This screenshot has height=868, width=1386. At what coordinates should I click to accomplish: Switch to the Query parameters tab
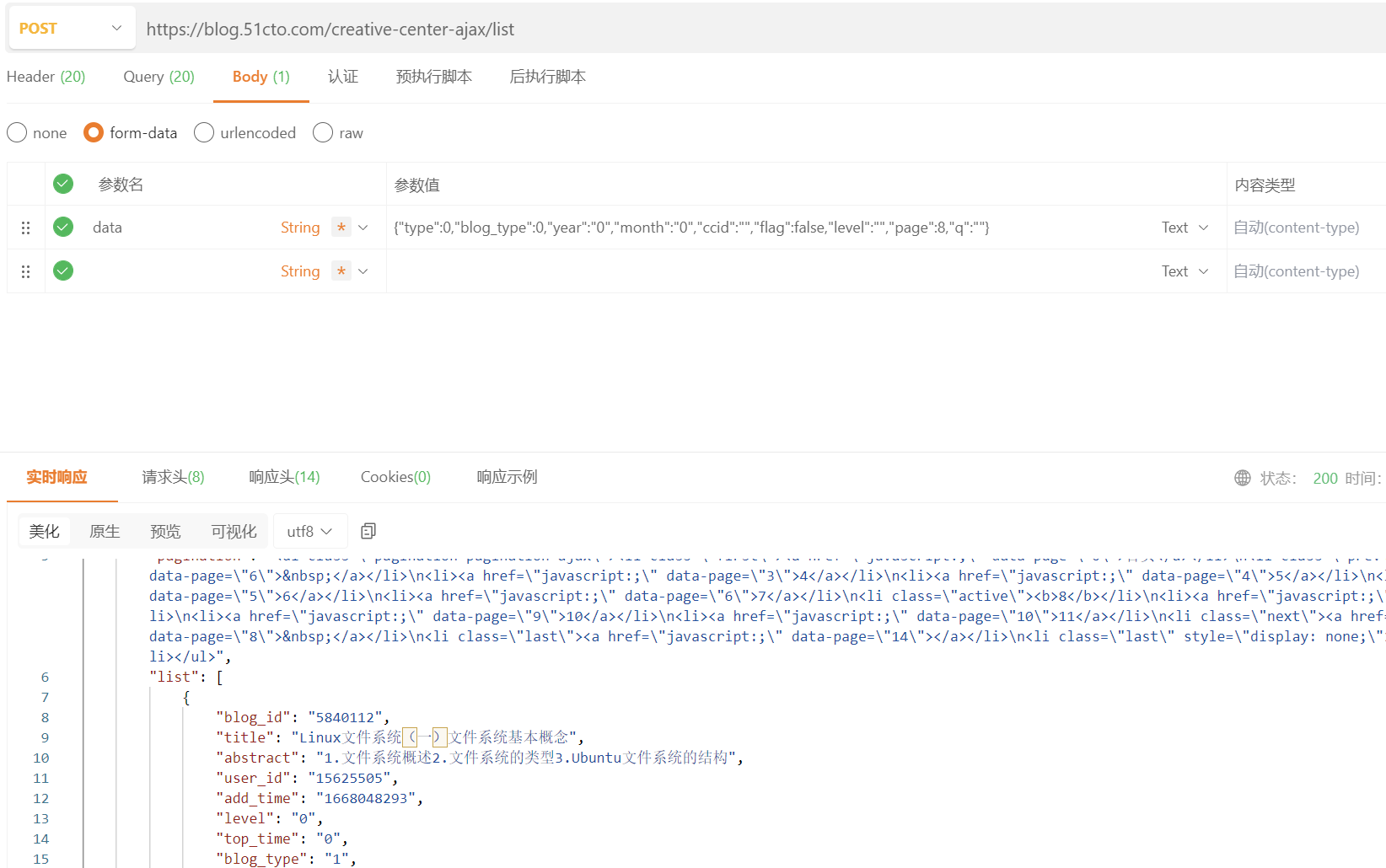[x=158, y=77]
